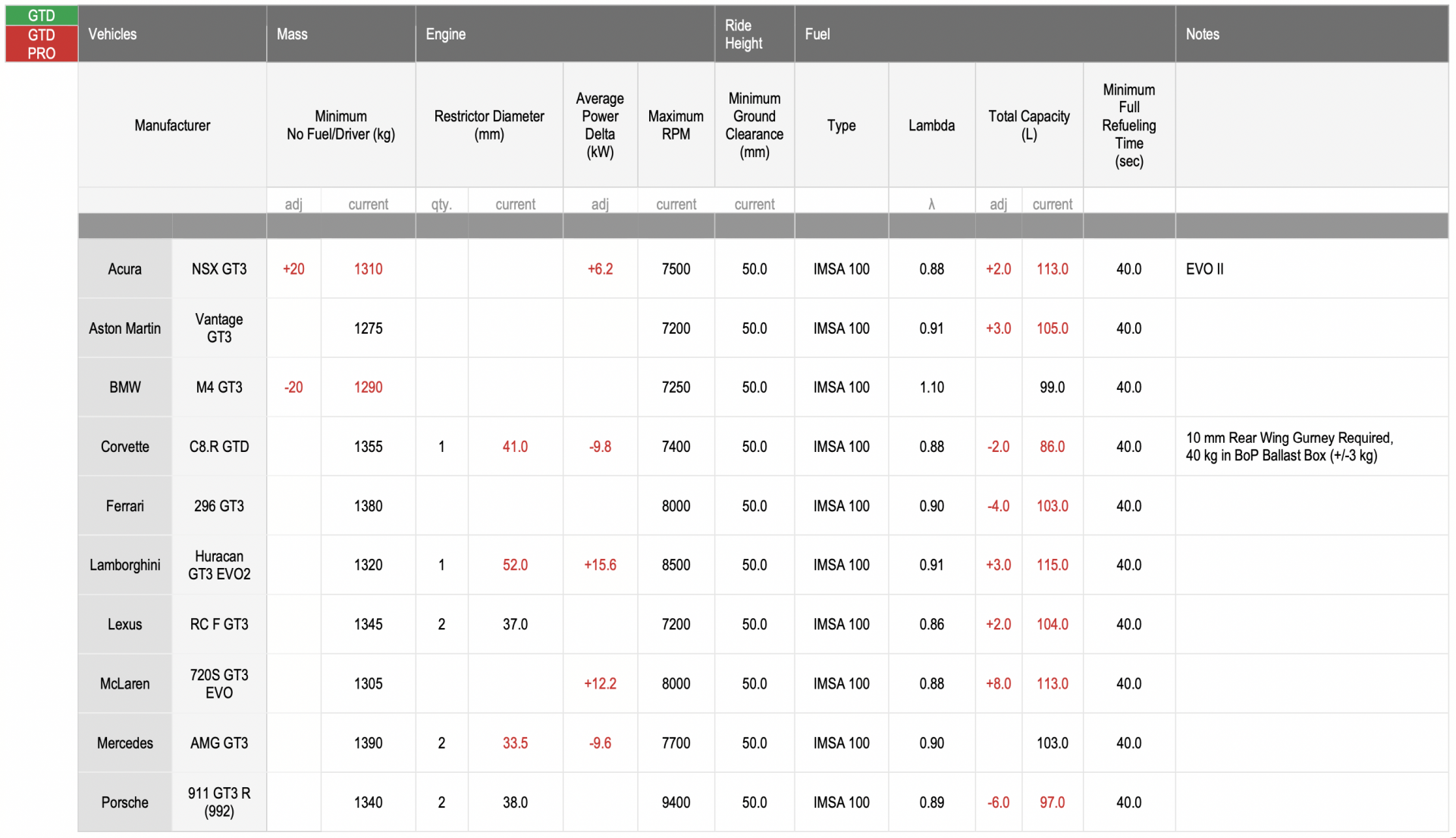This screenshot has width=1456, height=838.
Task: Select the C8.R GTD model cell
Action: [219, 447]
